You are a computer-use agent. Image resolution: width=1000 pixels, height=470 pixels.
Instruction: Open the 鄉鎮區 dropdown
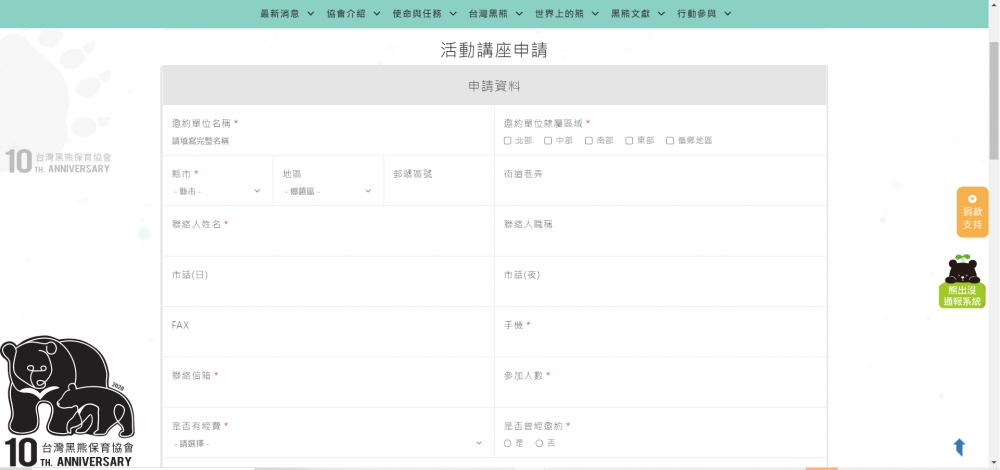coord(328,191)
